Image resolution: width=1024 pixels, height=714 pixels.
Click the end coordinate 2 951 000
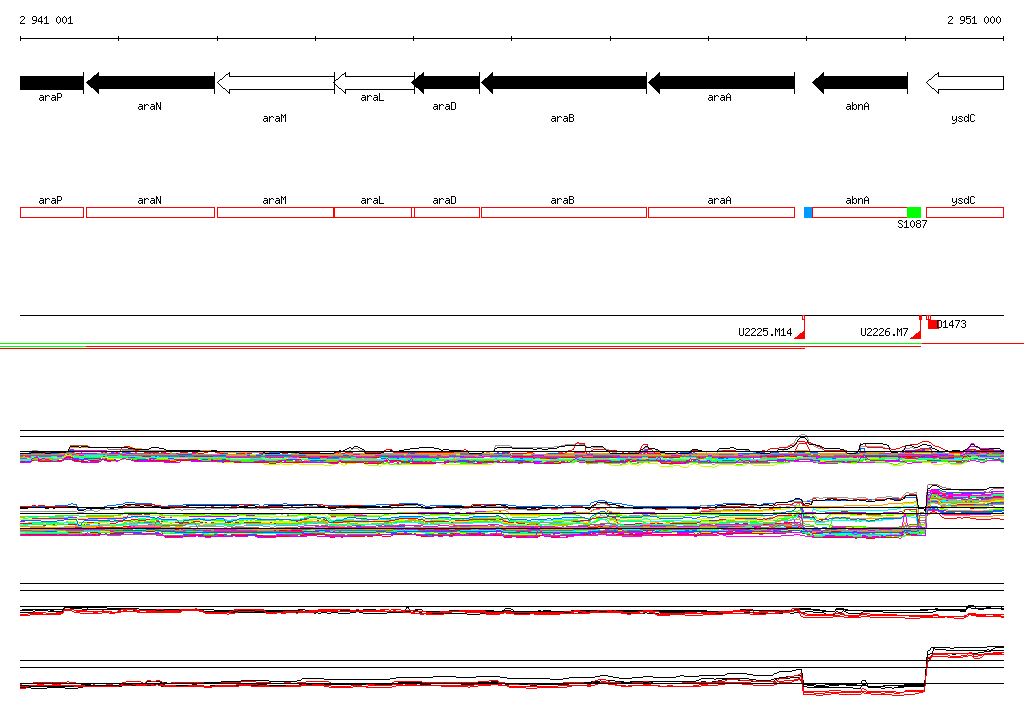tap(974, 20)
